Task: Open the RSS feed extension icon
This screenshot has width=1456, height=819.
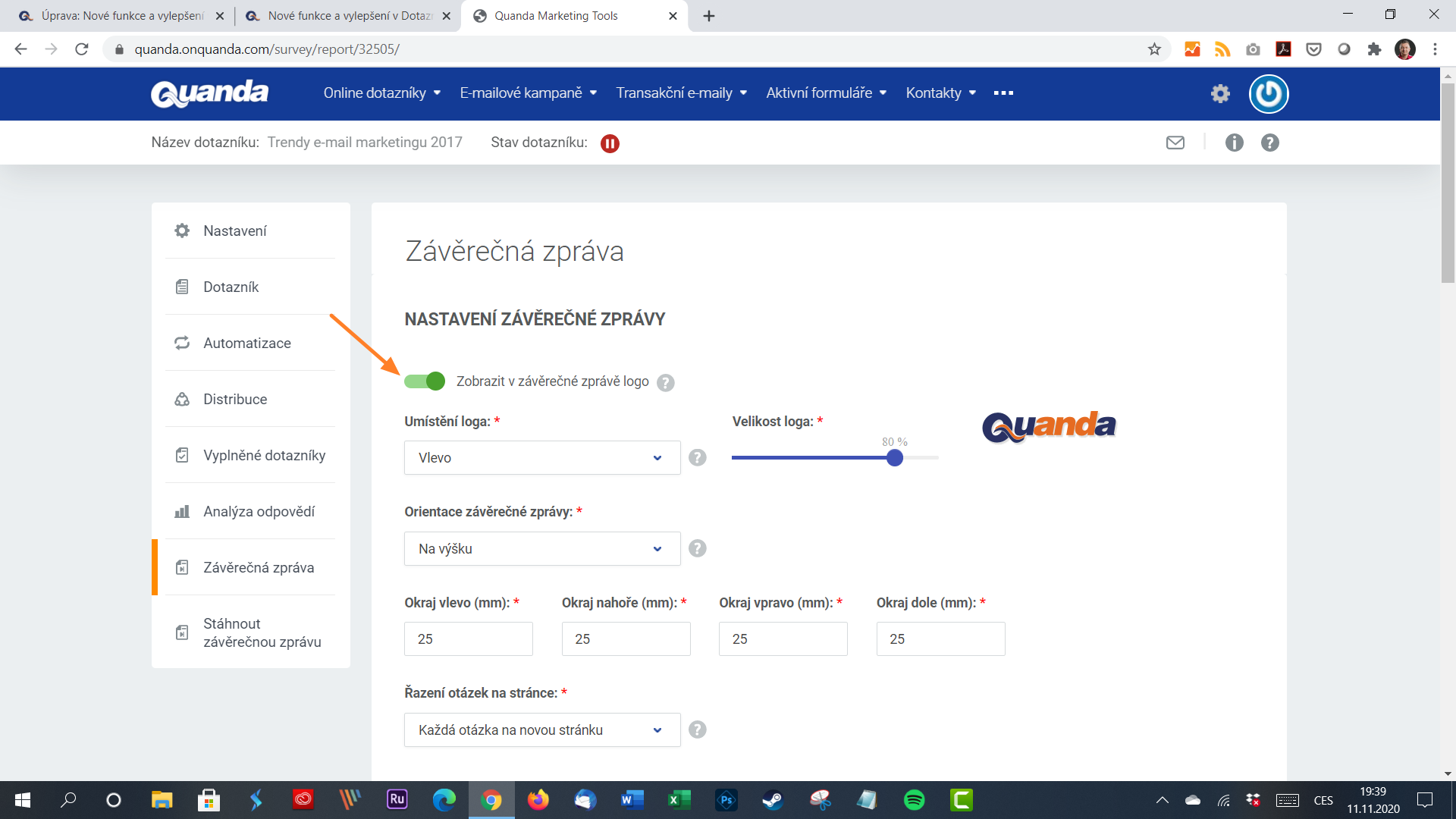Action: coord(1222,49)
